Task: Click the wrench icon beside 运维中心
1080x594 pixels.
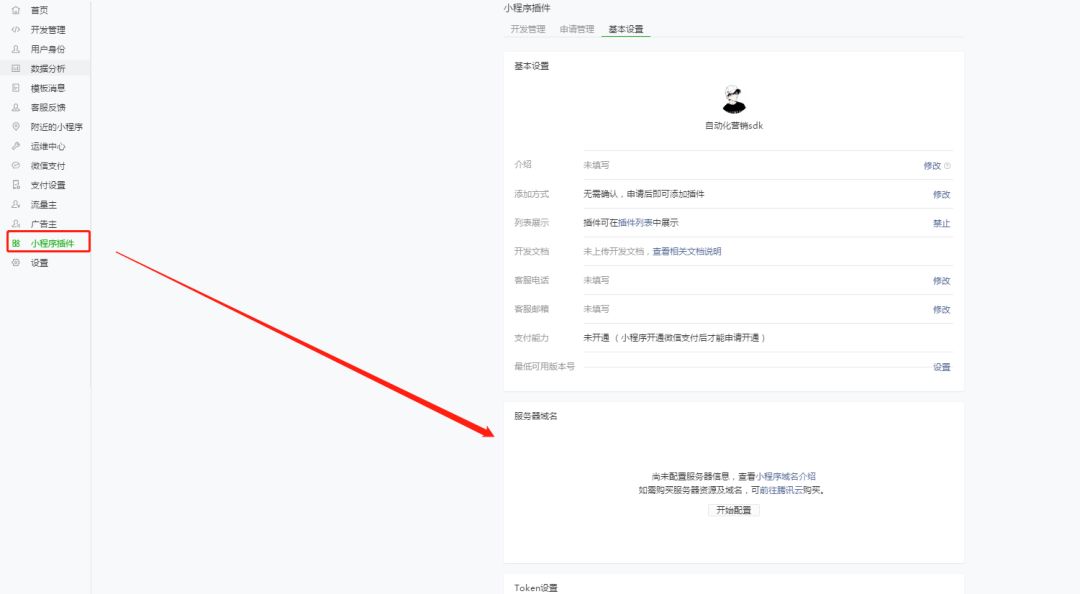Action: pyautogui.click(x=16, y=146)
